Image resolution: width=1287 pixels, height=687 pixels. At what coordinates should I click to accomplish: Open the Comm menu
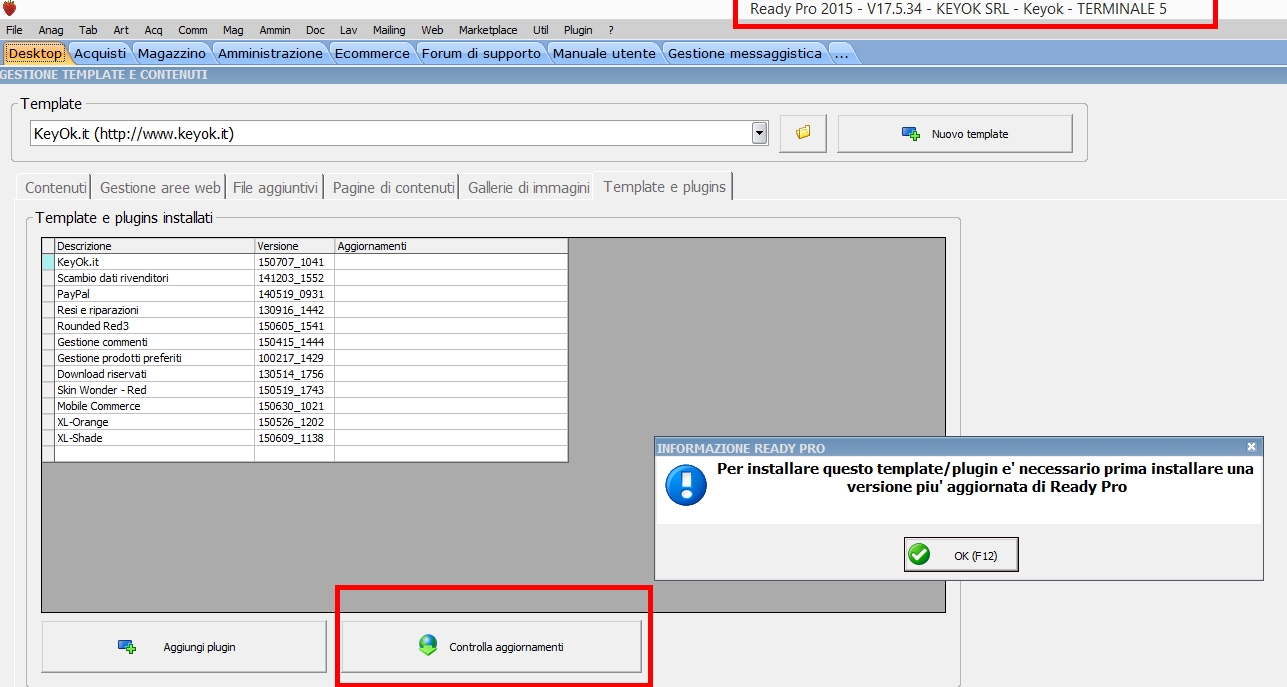193,30
